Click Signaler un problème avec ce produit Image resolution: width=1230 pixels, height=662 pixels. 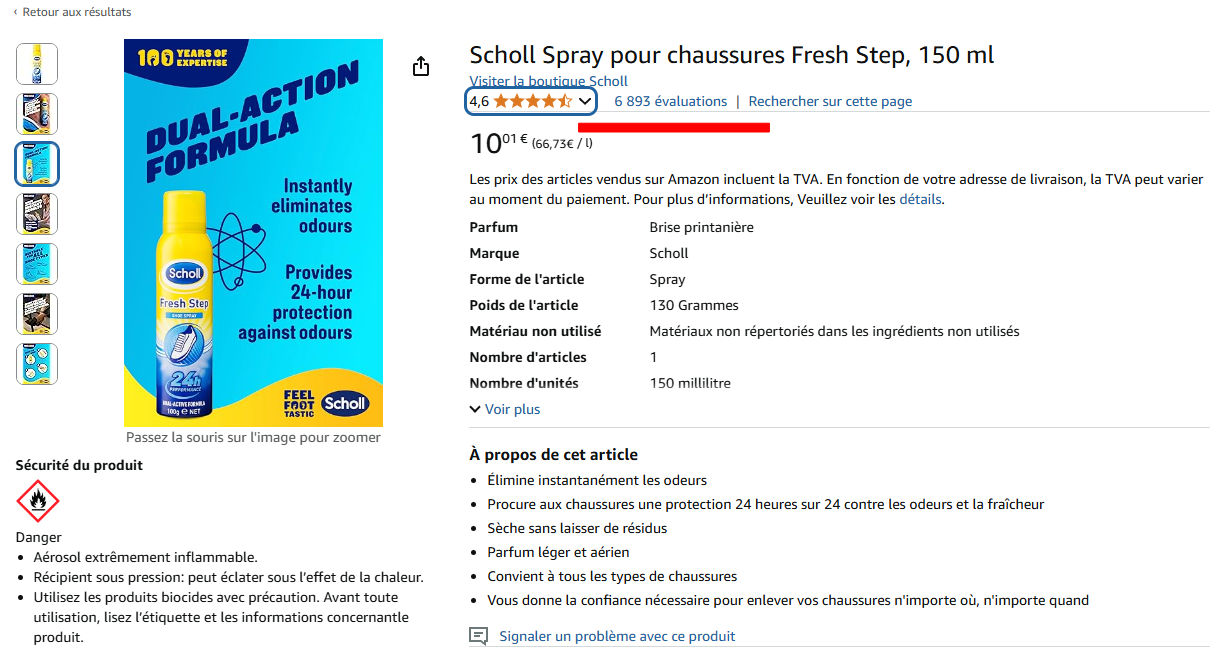click(617, 636)
